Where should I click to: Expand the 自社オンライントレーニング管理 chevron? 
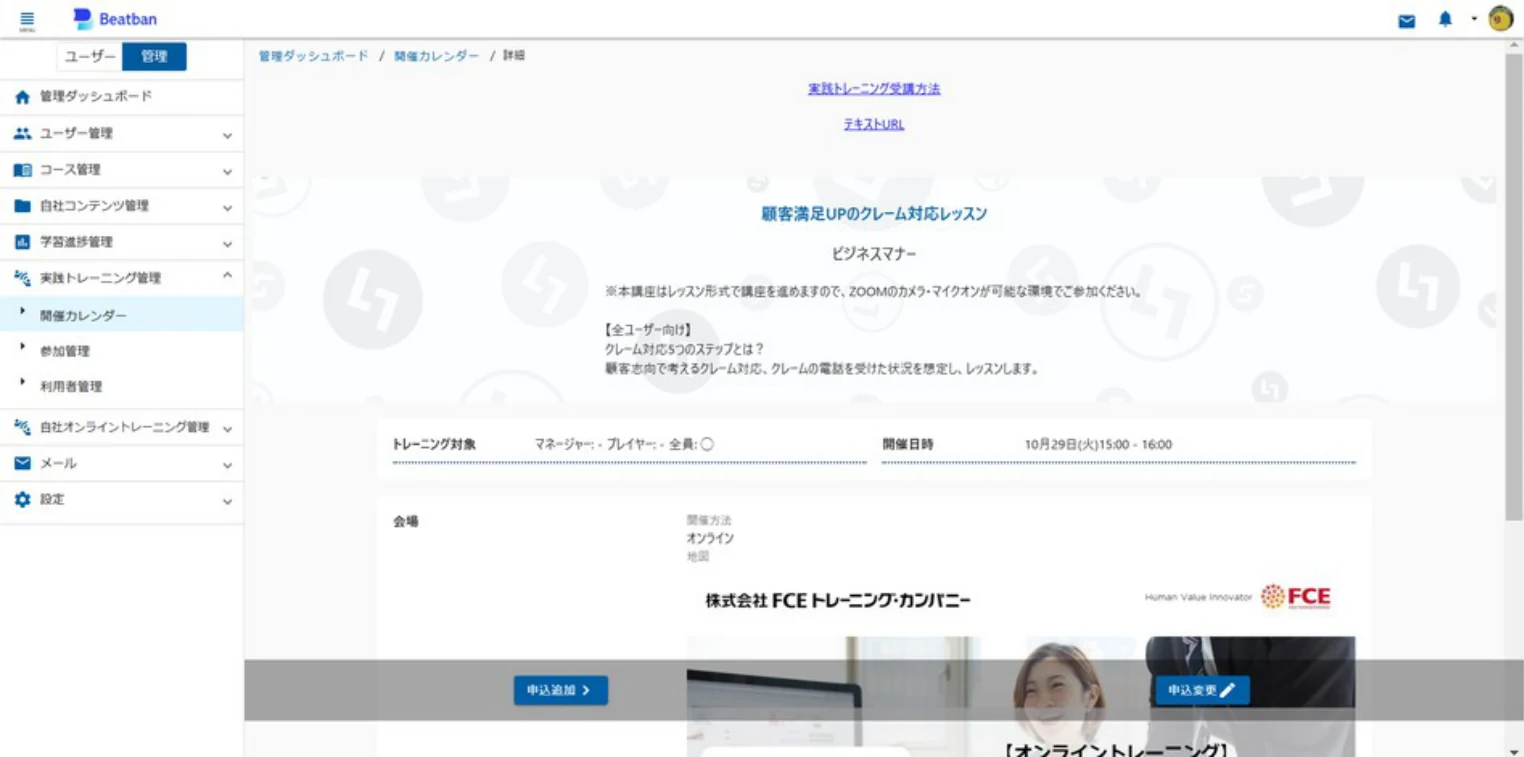pyautogui.click(x=227, y=429)
